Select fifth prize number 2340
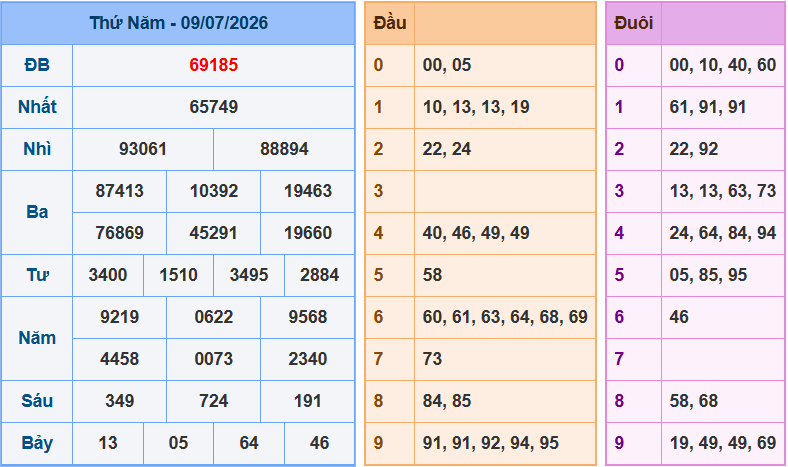Viewport: 788px width, 467px height. pyautogui.click(x=308, y=359)
